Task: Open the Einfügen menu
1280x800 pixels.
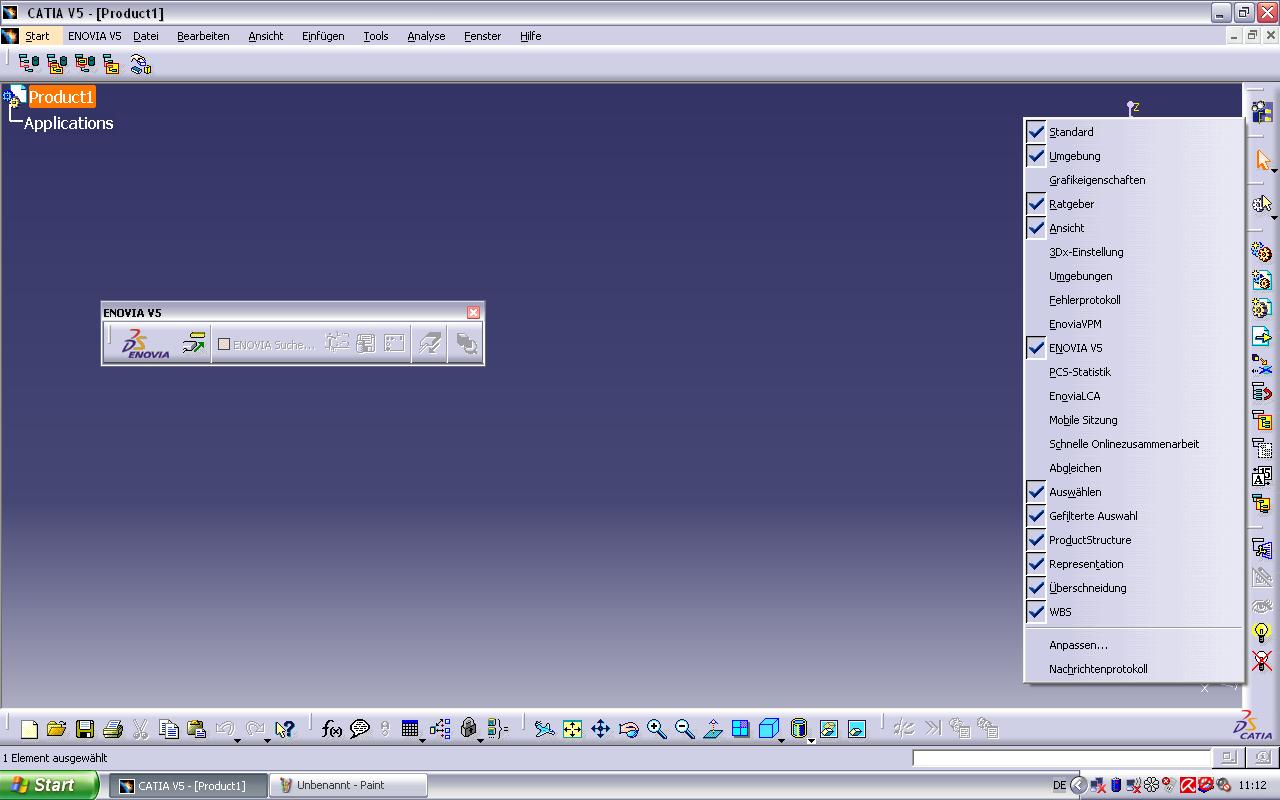Action: 323,36
